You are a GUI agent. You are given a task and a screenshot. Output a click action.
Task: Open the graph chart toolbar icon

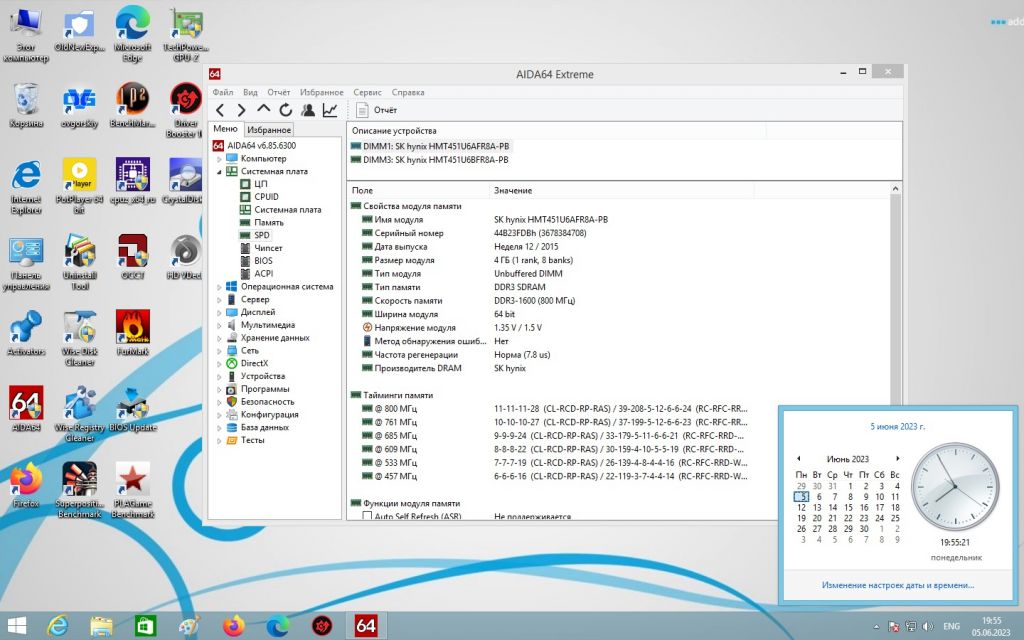click(x=330, y=110)
